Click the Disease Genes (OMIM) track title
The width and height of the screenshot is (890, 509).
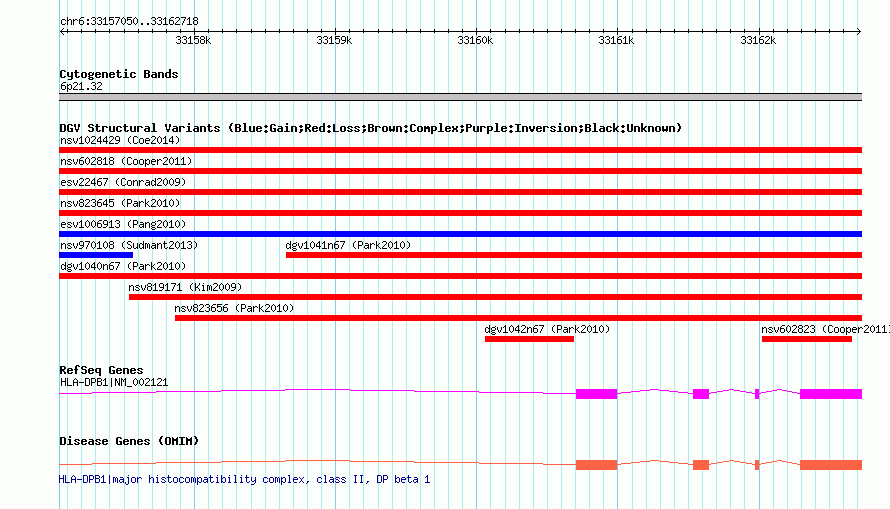[129, 441]
